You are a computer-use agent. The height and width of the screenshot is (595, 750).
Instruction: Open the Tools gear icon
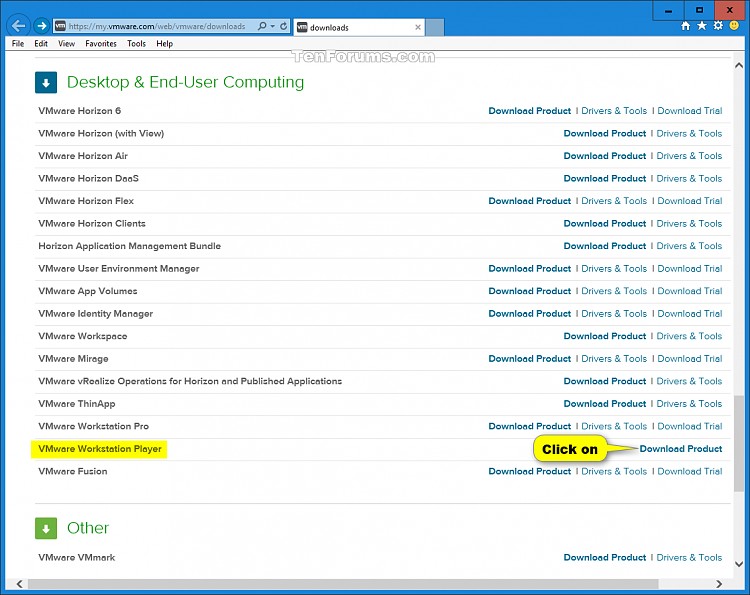click(718, 26)
